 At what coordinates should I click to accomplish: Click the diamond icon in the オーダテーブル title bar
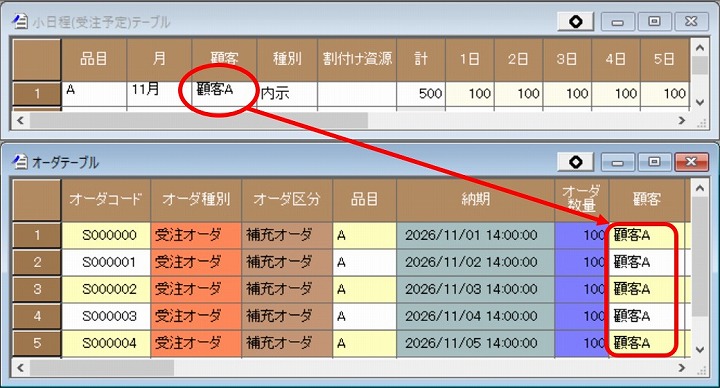(576, 162)
